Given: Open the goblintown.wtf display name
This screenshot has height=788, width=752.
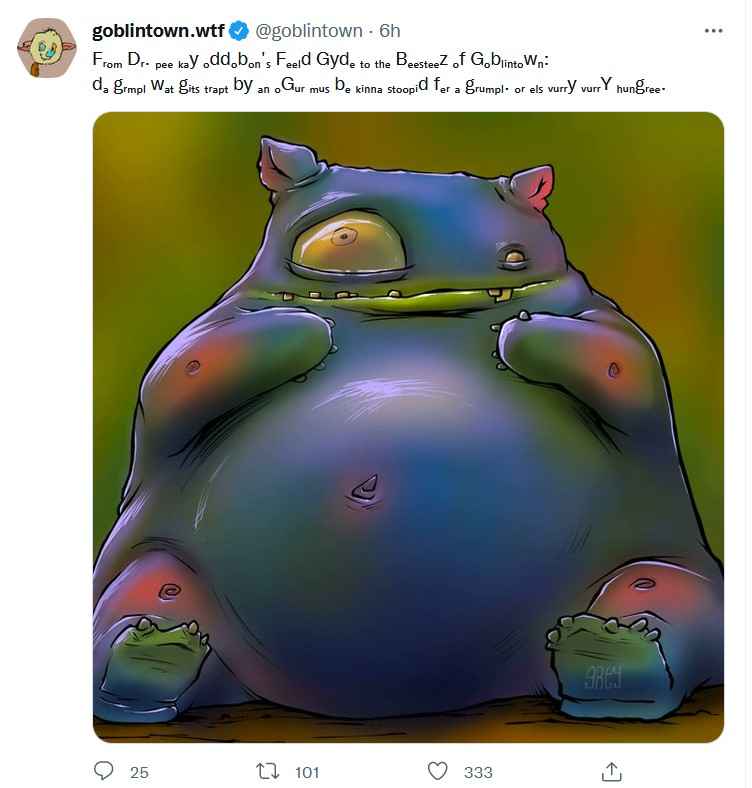Looking at the screenshot, I should 158,31.
